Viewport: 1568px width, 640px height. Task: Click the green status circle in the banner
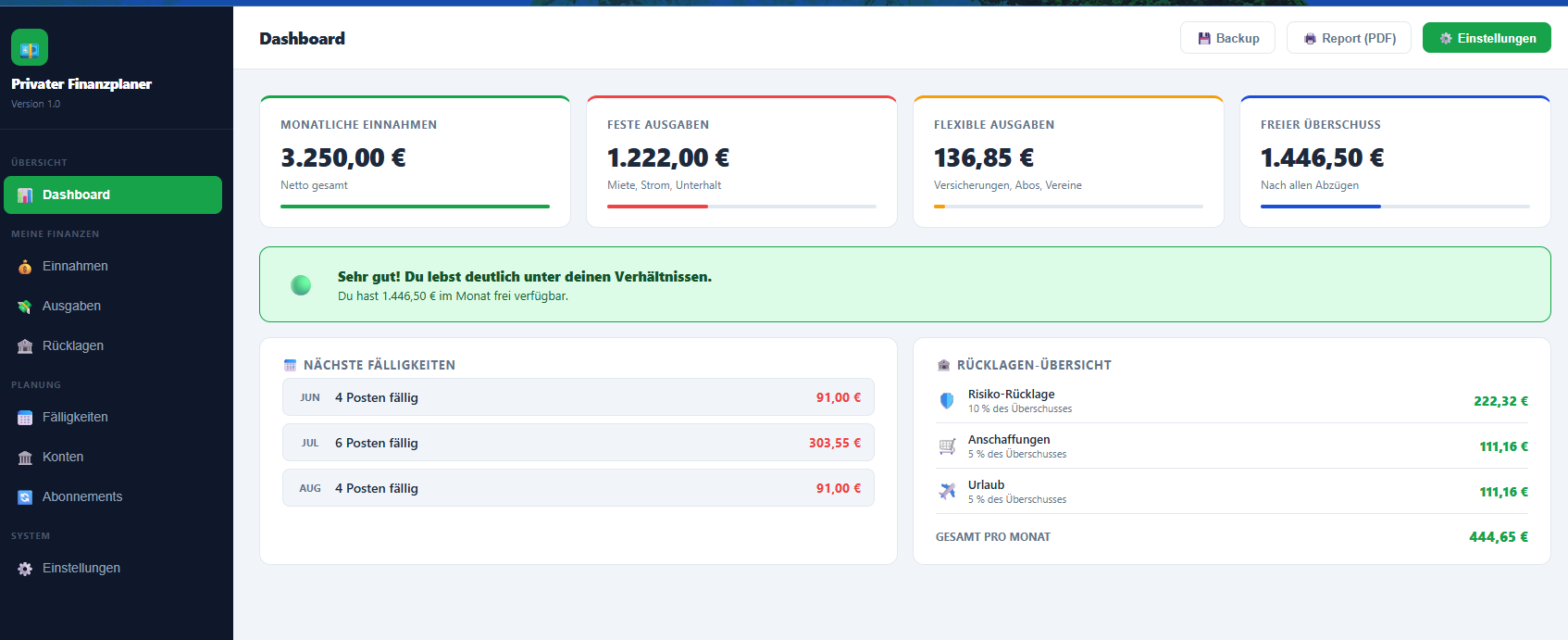click(301, 285)
